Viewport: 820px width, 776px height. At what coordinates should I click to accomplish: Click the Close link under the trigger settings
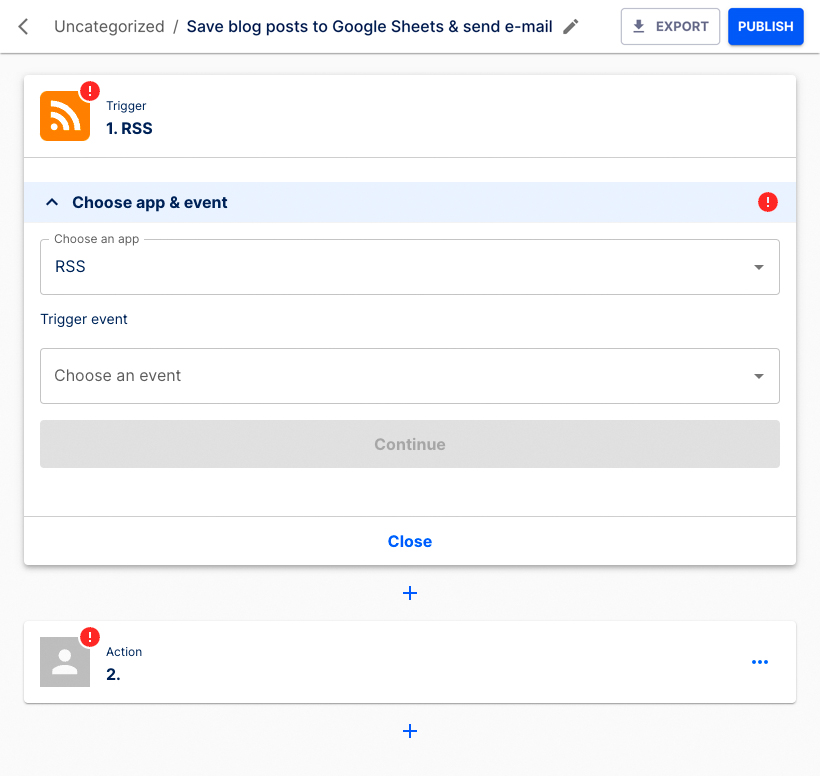pos(410,540)
